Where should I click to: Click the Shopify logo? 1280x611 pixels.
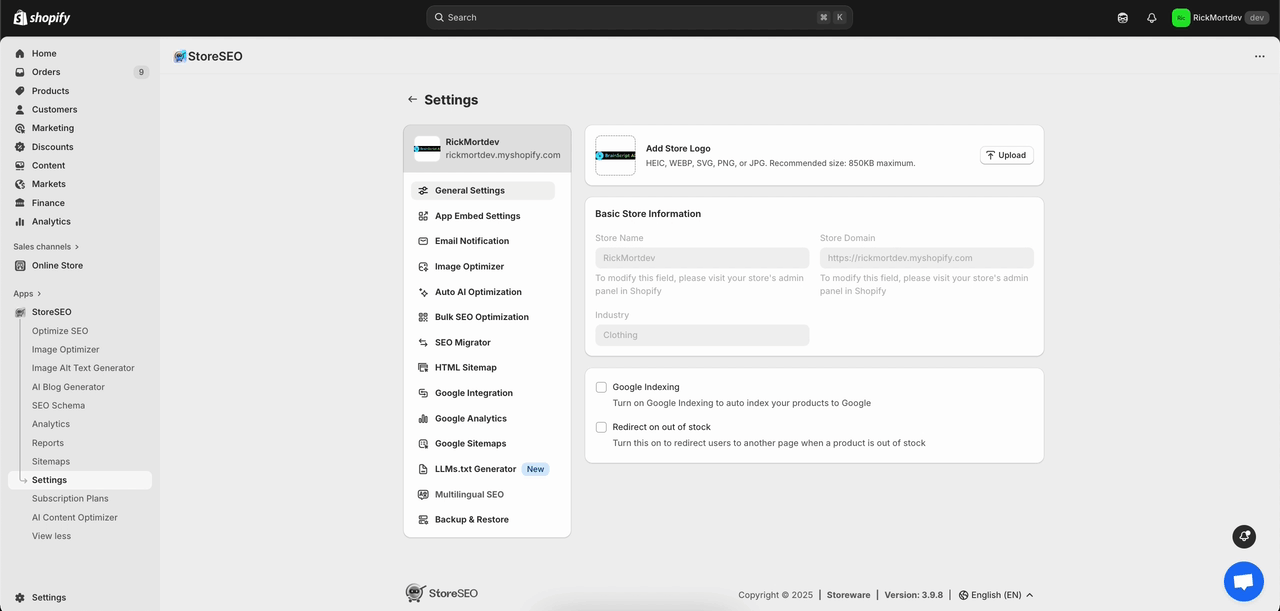pos(42,18)
